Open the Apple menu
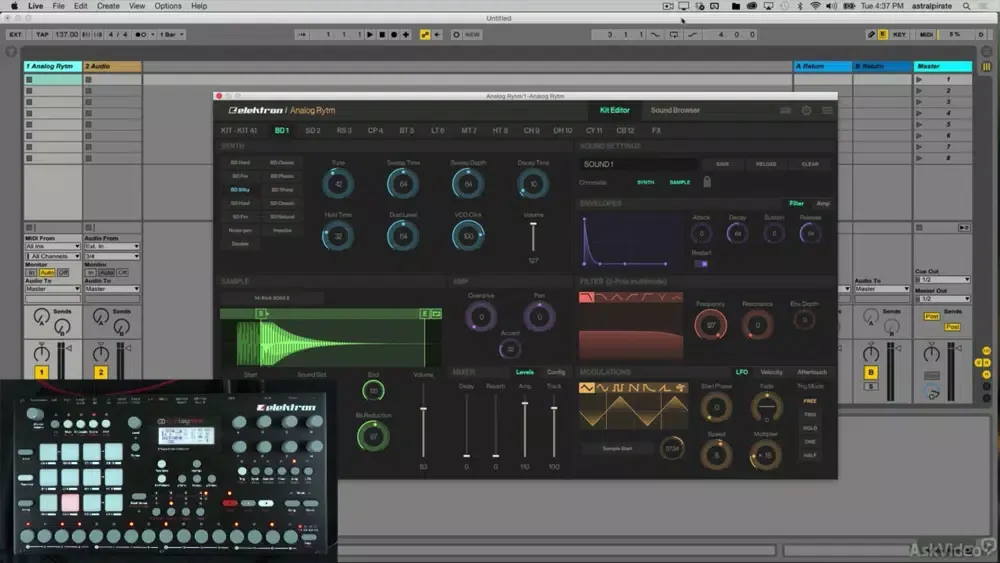 click(x=14, y=6)
